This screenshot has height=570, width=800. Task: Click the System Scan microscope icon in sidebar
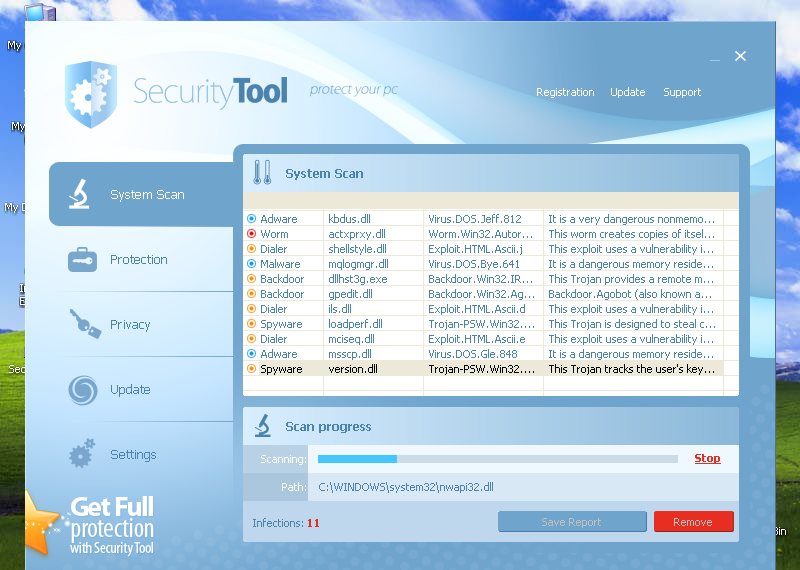tap(79, 194)
